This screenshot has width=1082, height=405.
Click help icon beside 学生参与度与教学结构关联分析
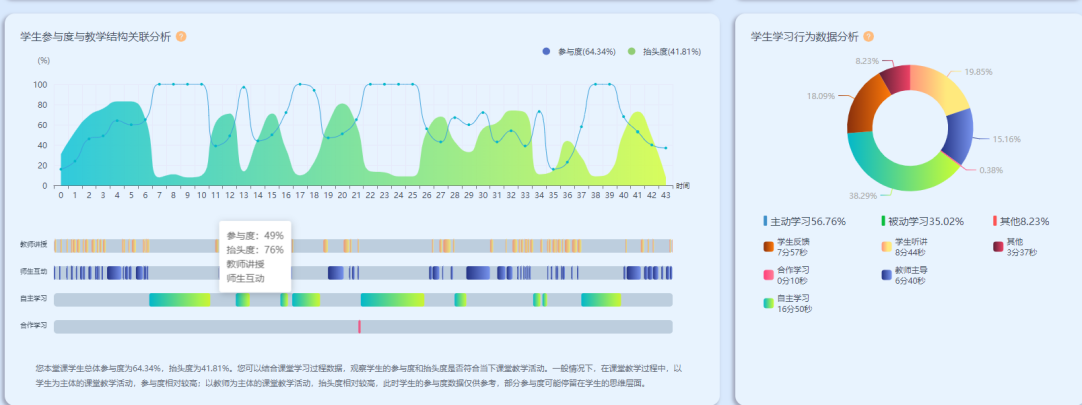[181, 37]
